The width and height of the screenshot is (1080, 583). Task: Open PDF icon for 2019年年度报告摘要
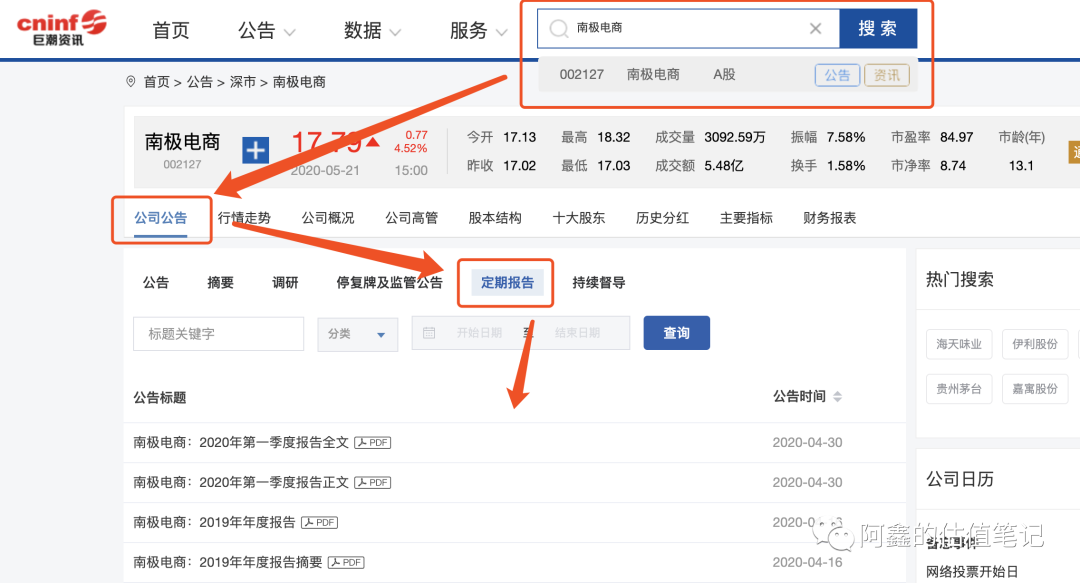tap(346, 562)
